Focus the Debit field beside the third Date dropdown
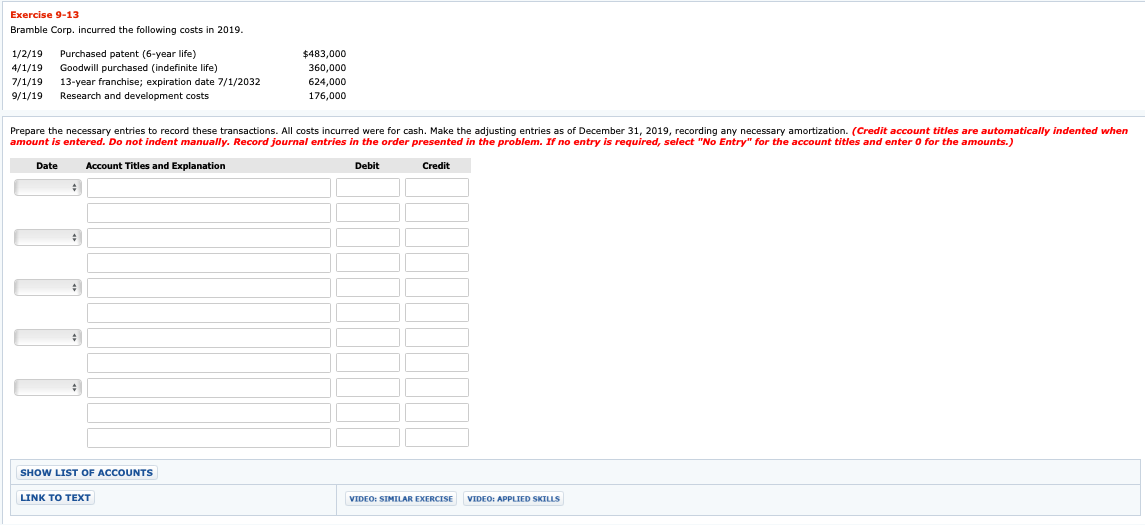 [368, 288]
